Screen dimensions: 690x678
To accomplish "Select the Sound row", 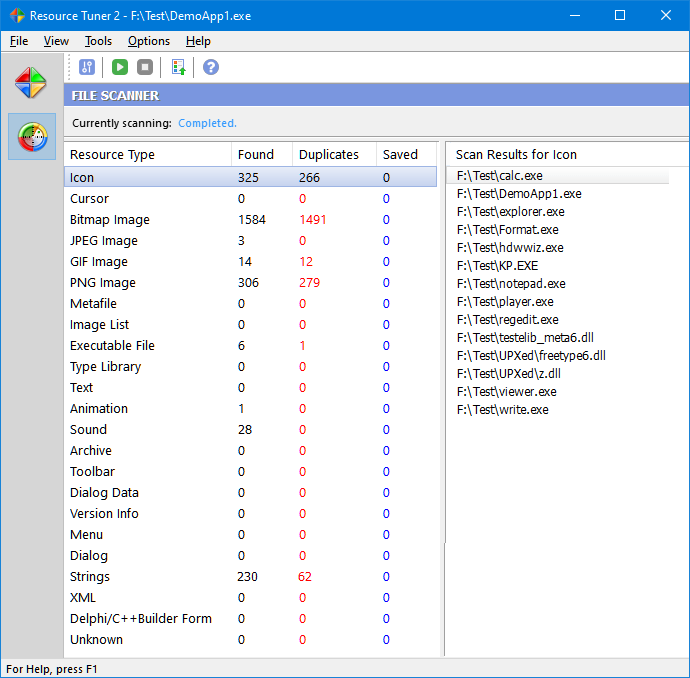I will (x=250, y=429).
